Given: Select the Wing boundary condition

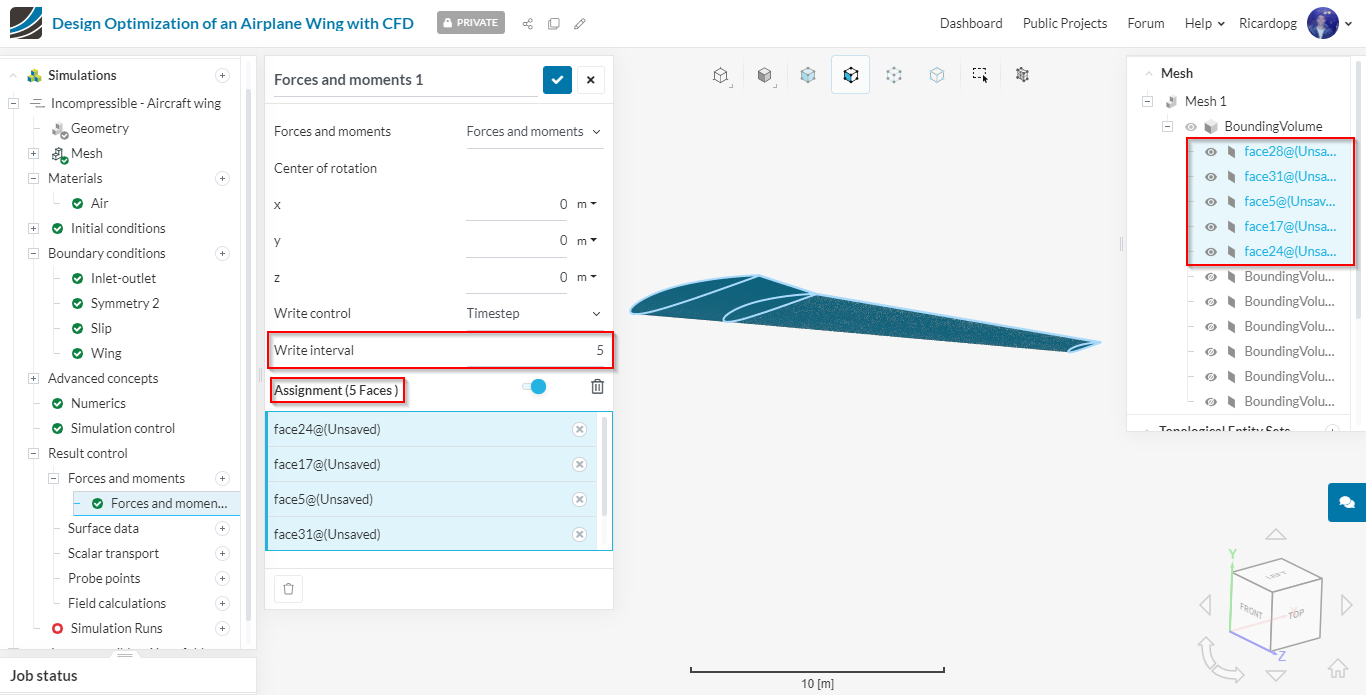Looking at the screenshot, I should pos(106,353).
